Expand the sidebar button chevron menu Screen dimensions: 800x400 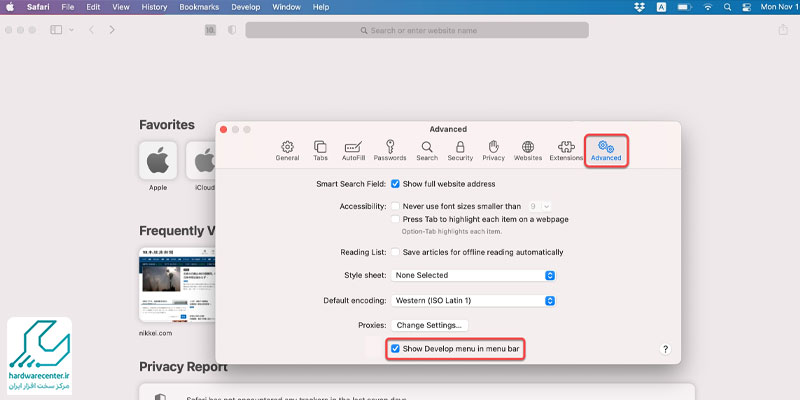pyautogui.click(x=71, y=30)
